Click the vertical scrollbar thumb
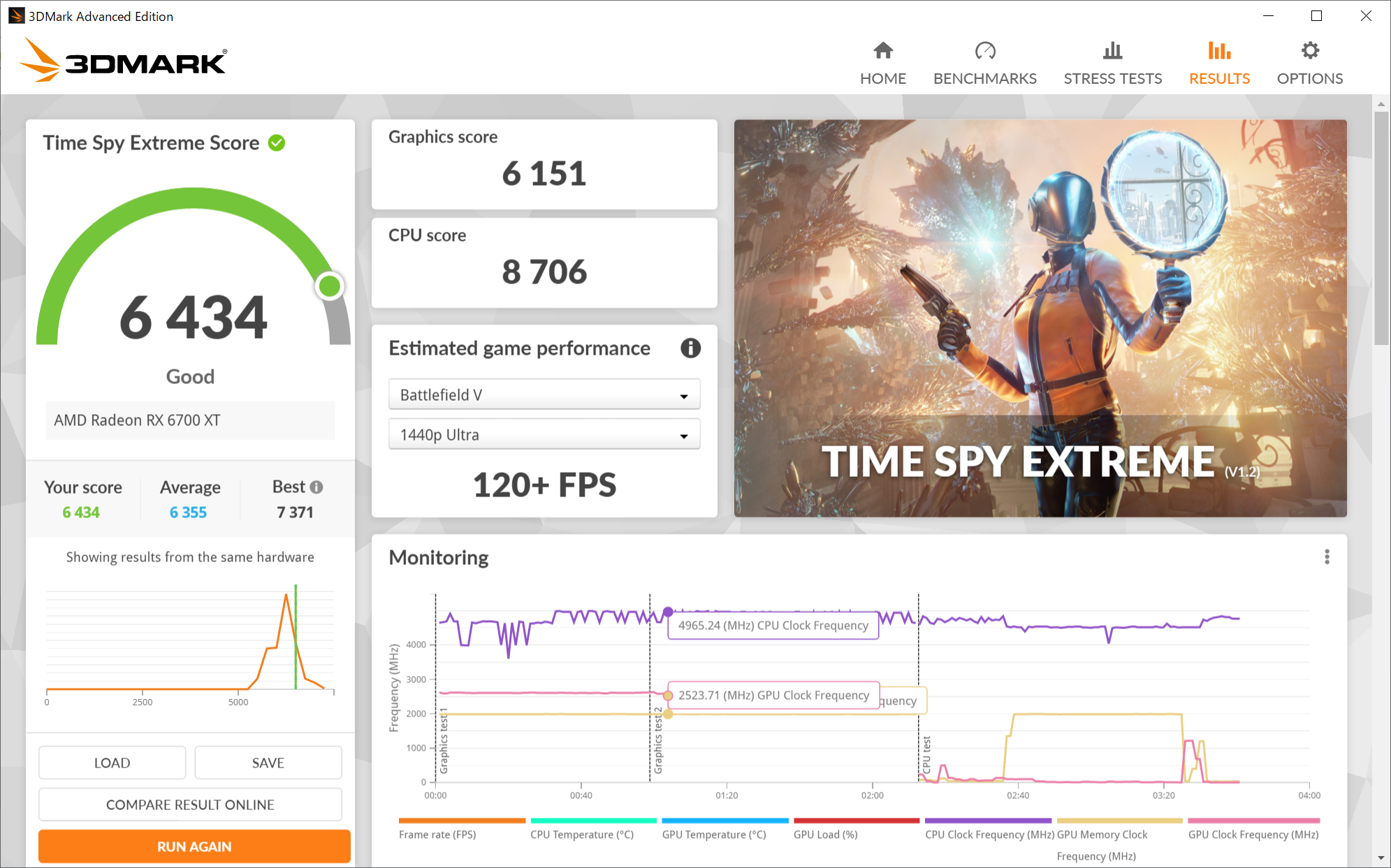 tap(1381, 227)
